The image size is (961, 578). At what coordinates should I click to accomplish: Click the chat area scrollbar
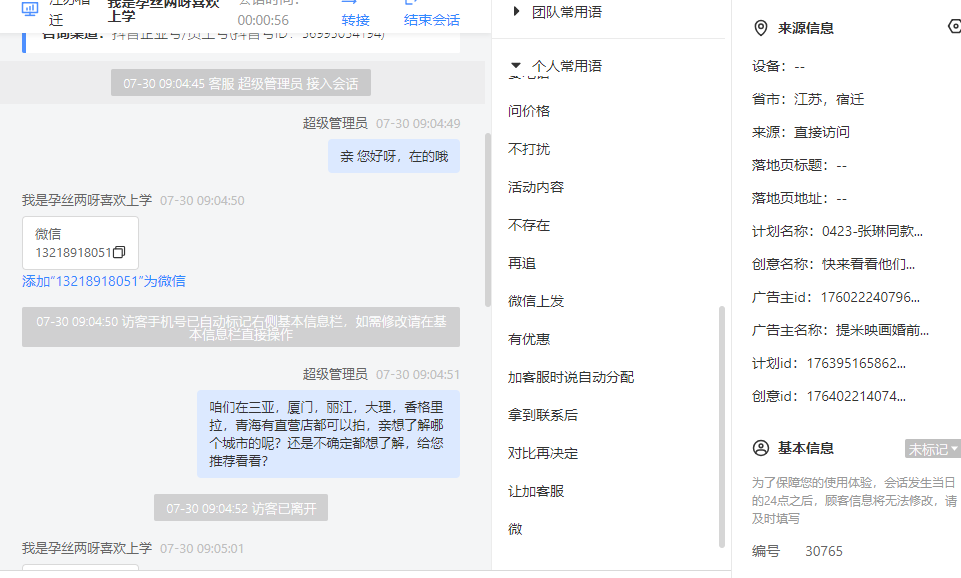pyautogui.click(x=488, y=219)
